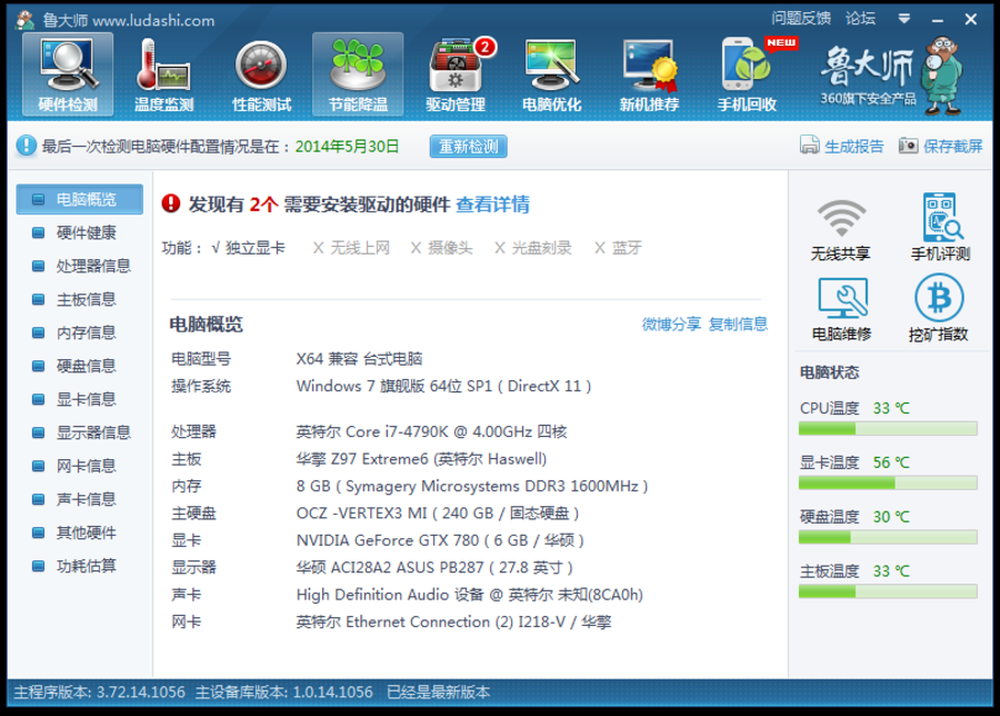The image size is (1000, 716).
Task: Click the 无线上网 feature indicator
Action: point(351,247)
